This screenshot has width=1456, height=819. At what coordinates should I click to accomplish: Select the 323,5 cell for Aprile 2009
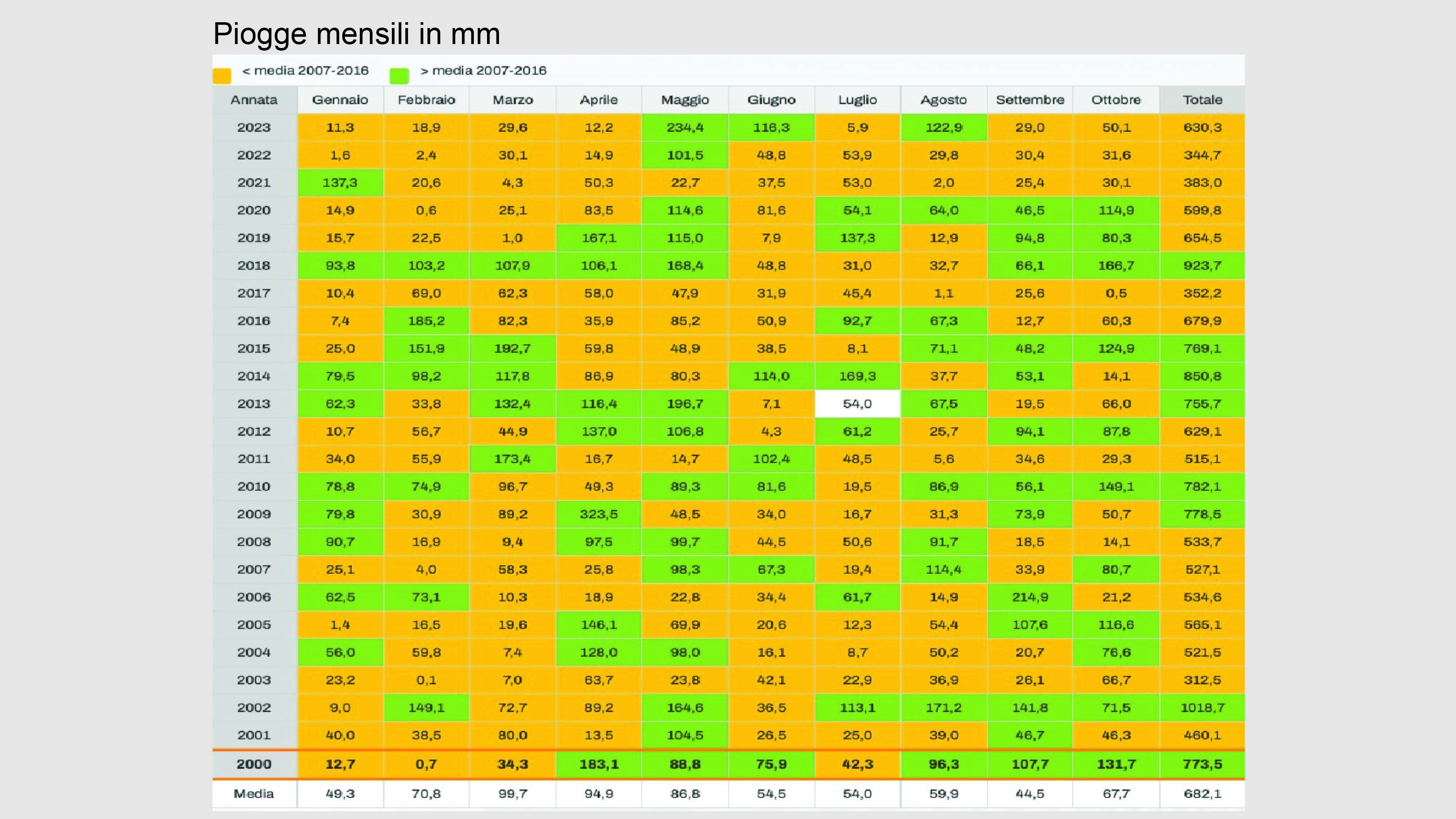tap(598, 514)
